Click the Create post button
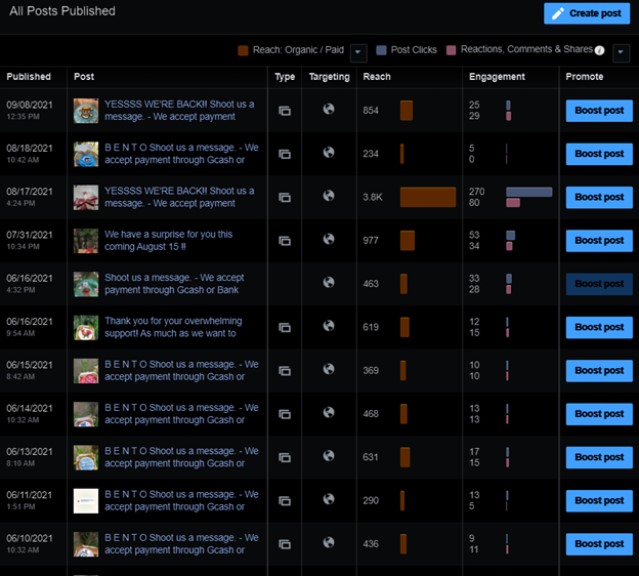 point(586,13)
